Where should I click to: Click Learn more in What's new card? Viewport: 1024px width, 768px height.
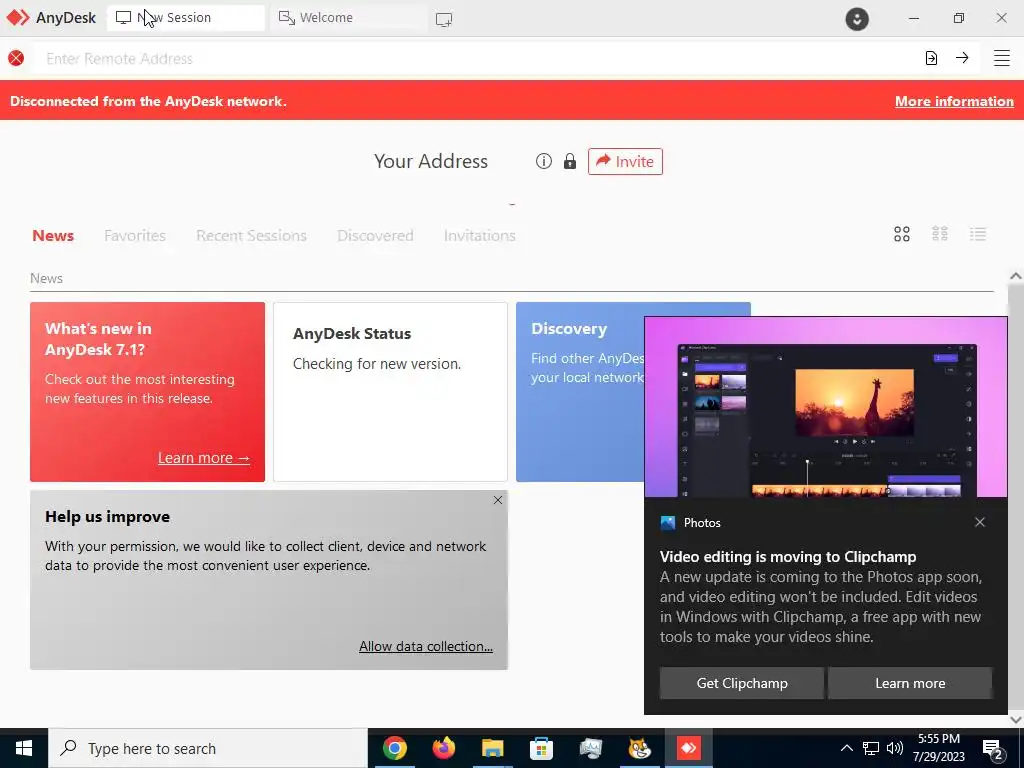(x=204, y=458)
